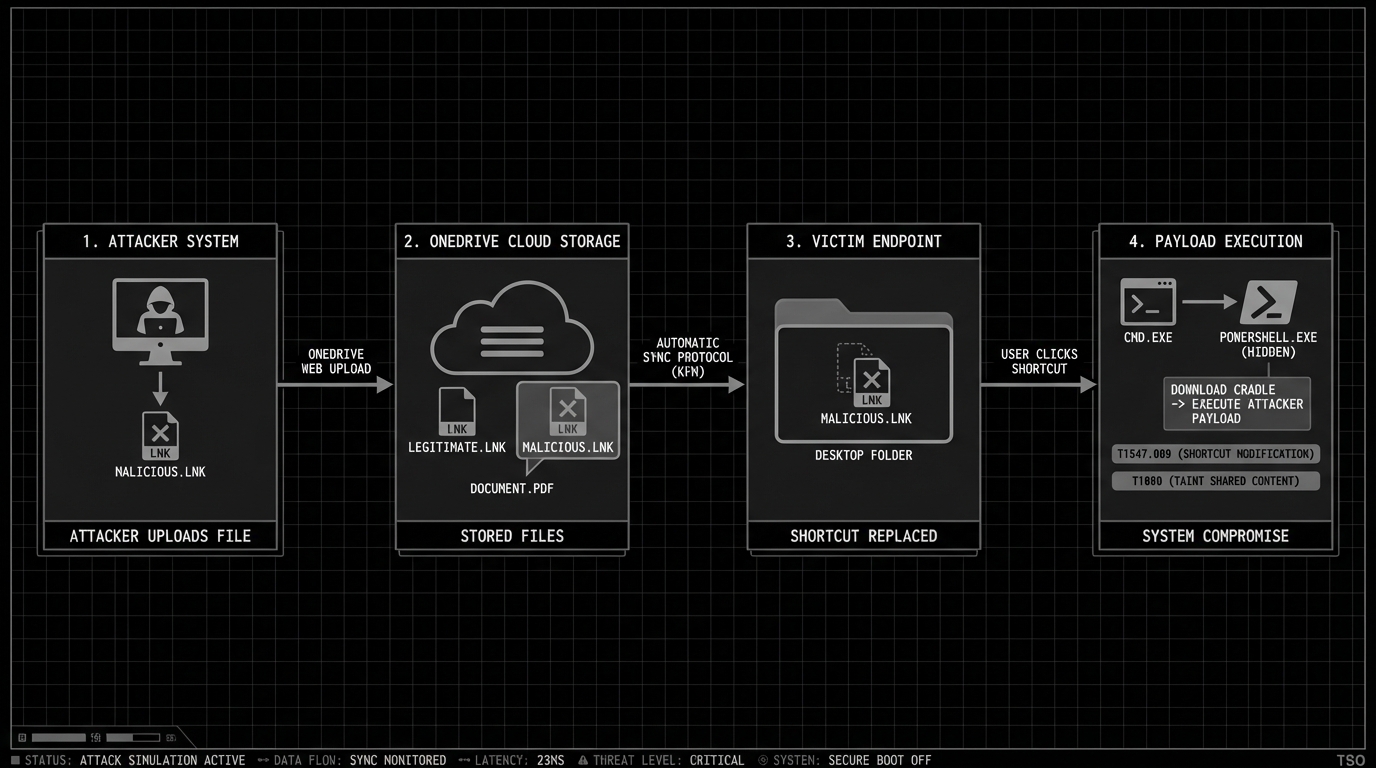
Task: Select the highlighted MALICIOUS.LNK file in OneDrive
Action: point(568,420)
